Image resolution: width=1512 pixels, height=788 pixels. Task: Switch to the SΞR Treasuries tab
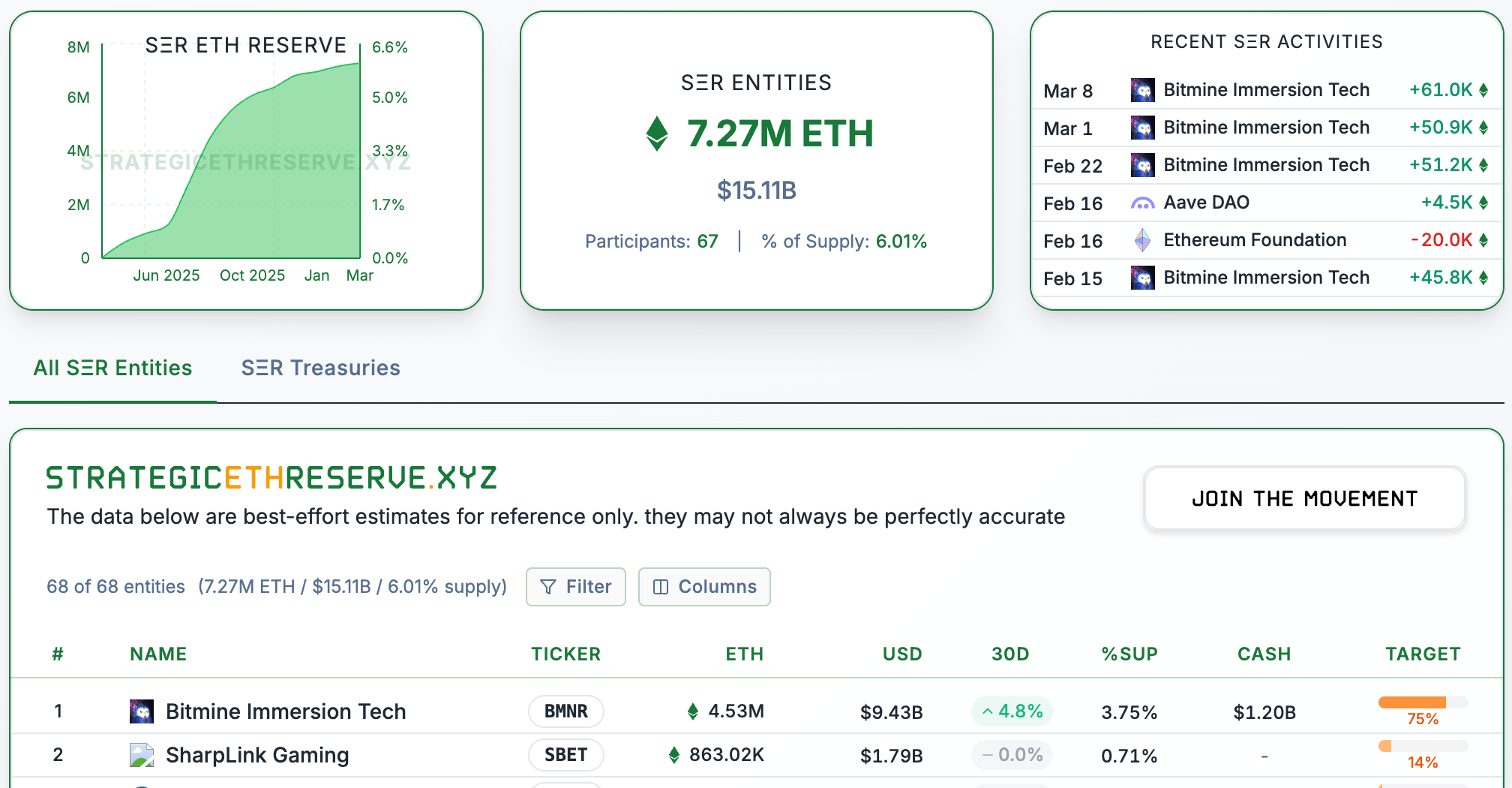(x=320, y=368)
